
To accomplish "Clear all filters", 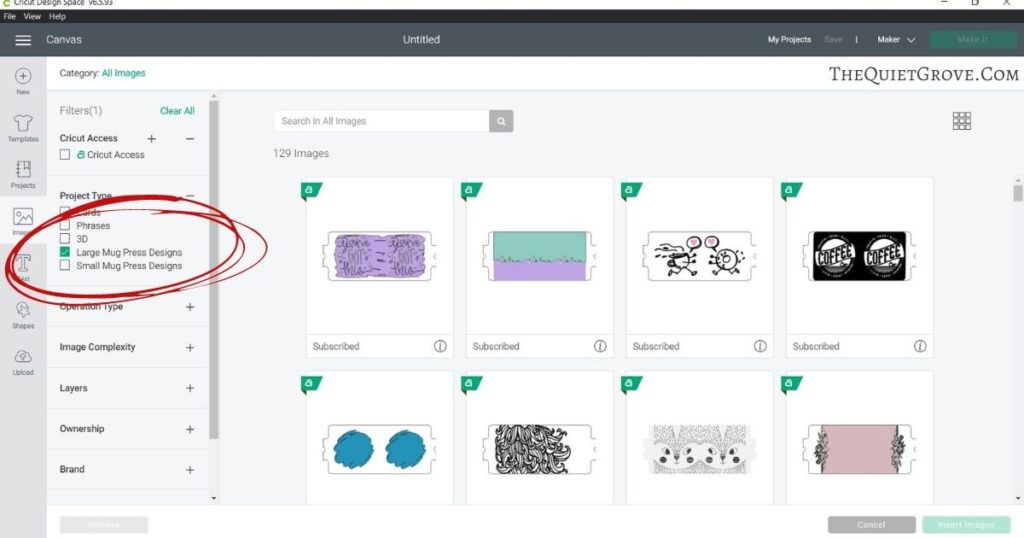I will point(177,111).
